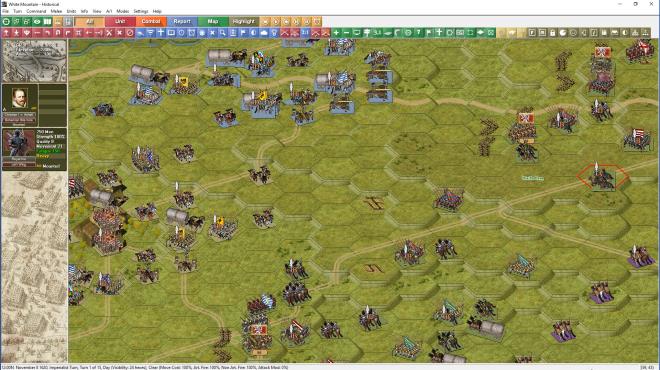Select the unit in the red-highlighted hex
660x370 pixels.
602,178
